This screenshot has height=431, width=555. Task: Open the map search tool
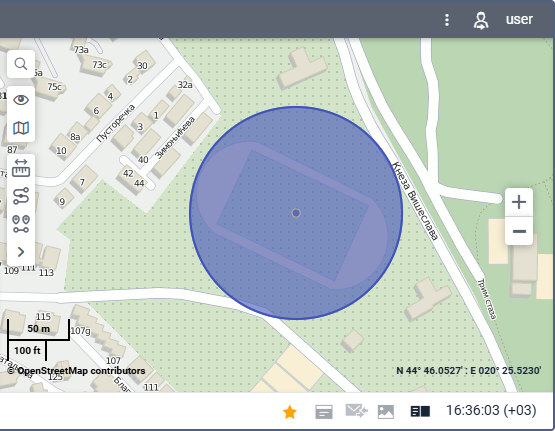point(21,64)
